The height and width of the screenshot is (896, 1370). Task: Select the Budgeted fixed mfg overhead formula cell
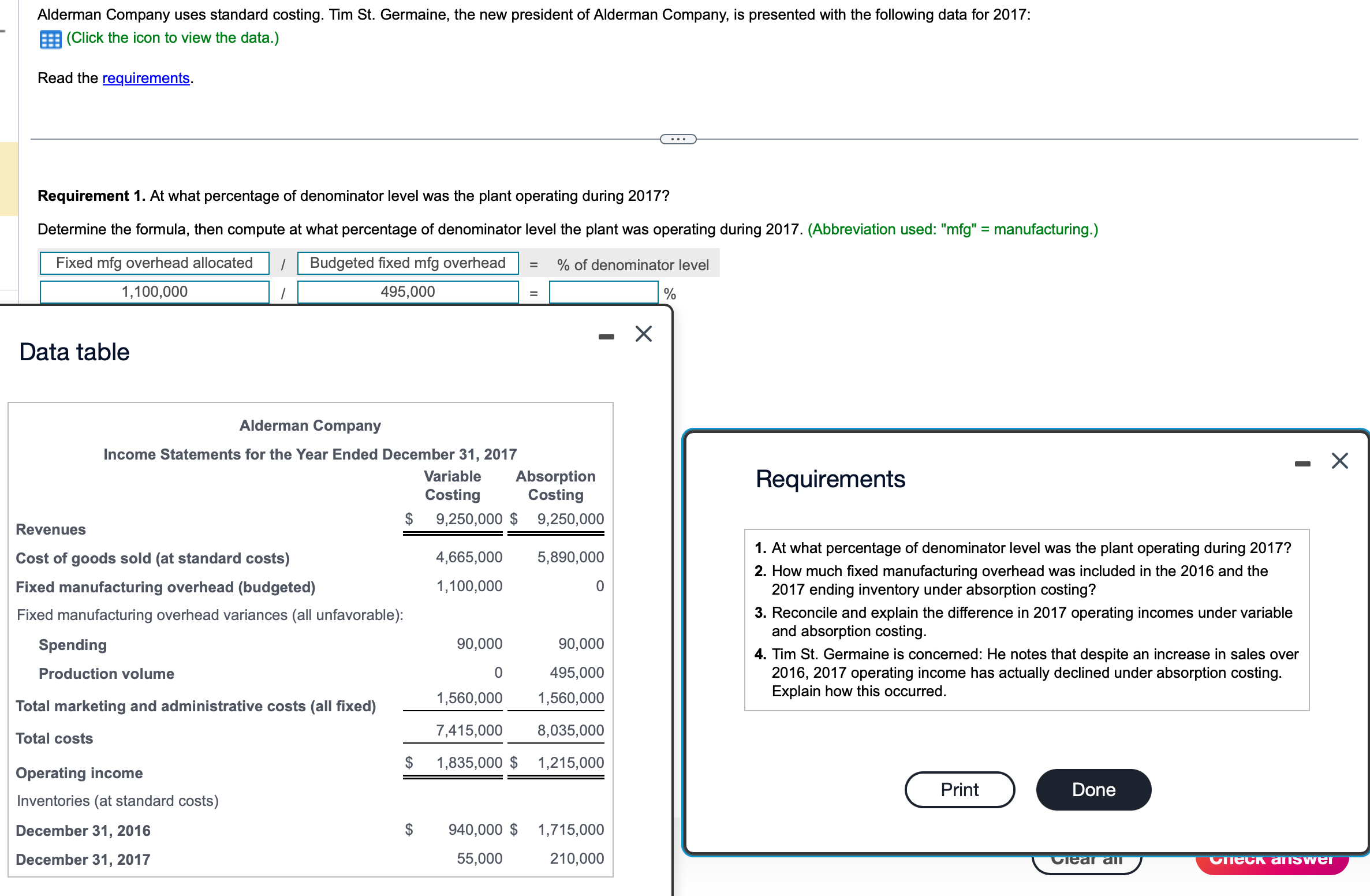coord(408,263)
